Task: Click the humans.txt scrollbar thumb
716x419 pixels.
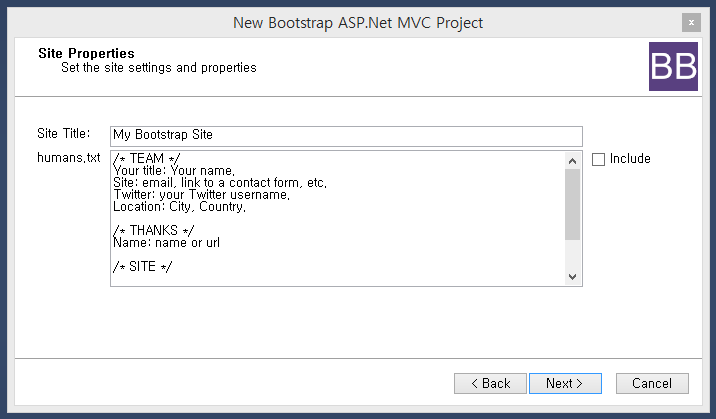Action: coord(572,204)
